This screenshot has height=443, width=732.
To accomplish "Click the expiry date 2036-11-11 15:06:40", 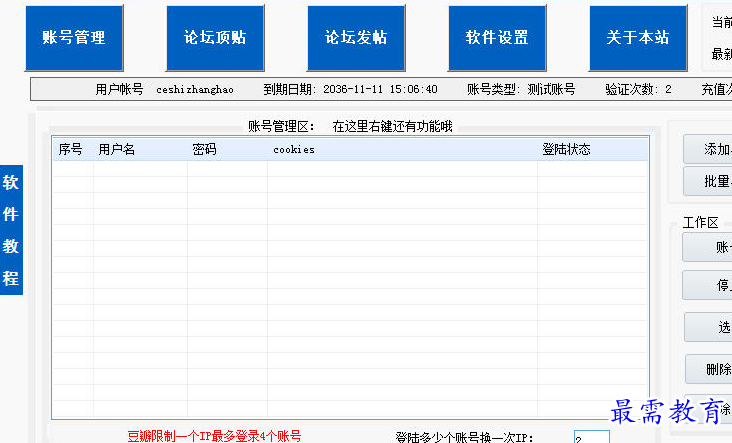I will tap(380, 89).
